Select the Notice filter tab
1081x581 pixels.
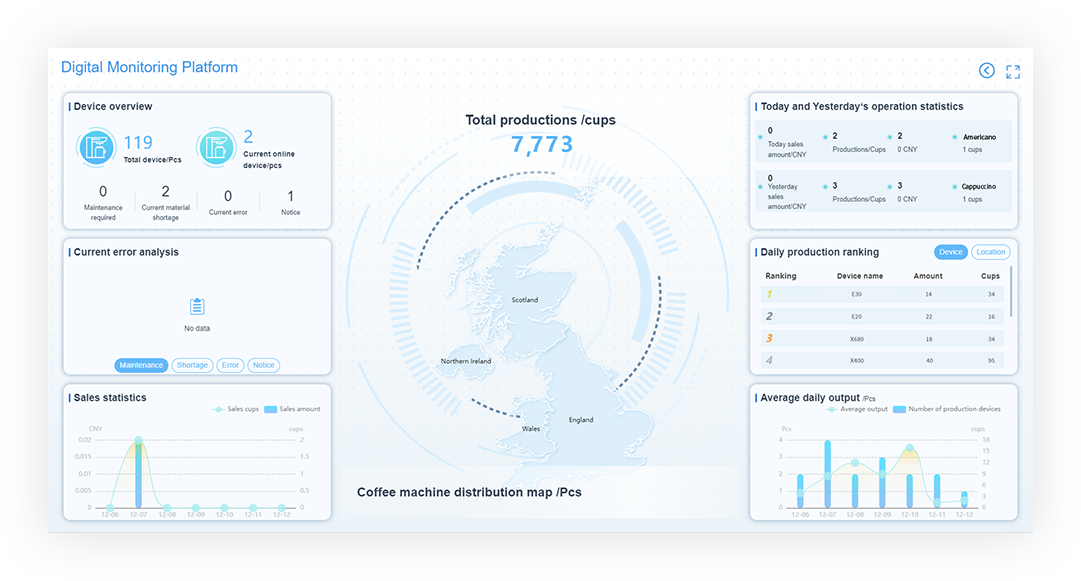pos(263,365)
